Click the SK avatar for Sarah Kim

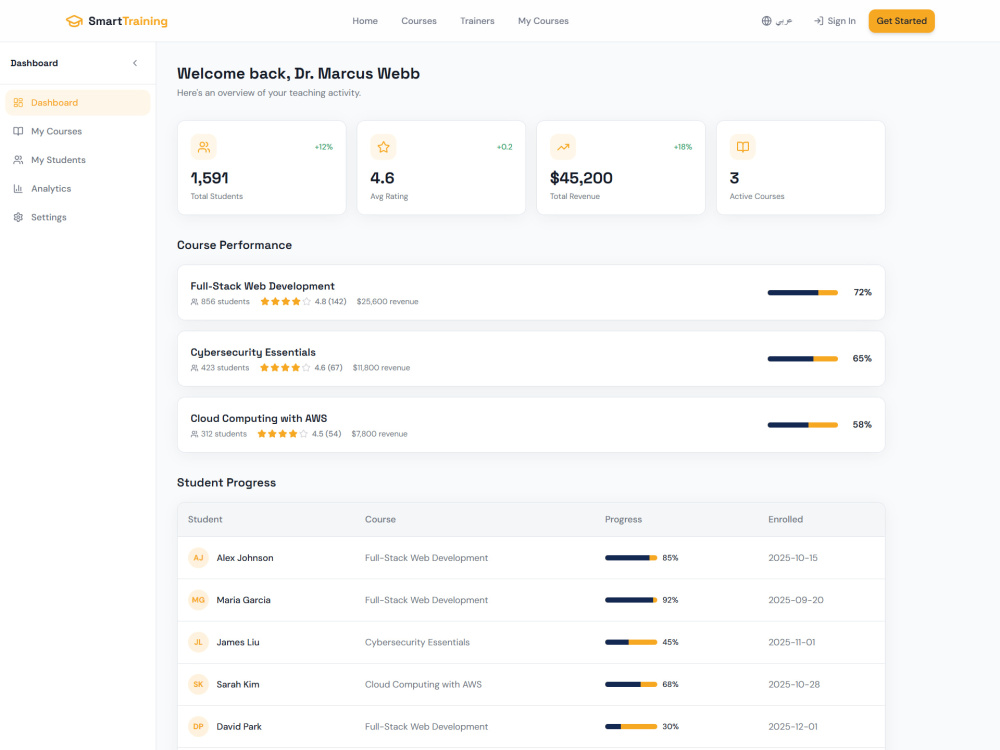click(x=198, y=684)
